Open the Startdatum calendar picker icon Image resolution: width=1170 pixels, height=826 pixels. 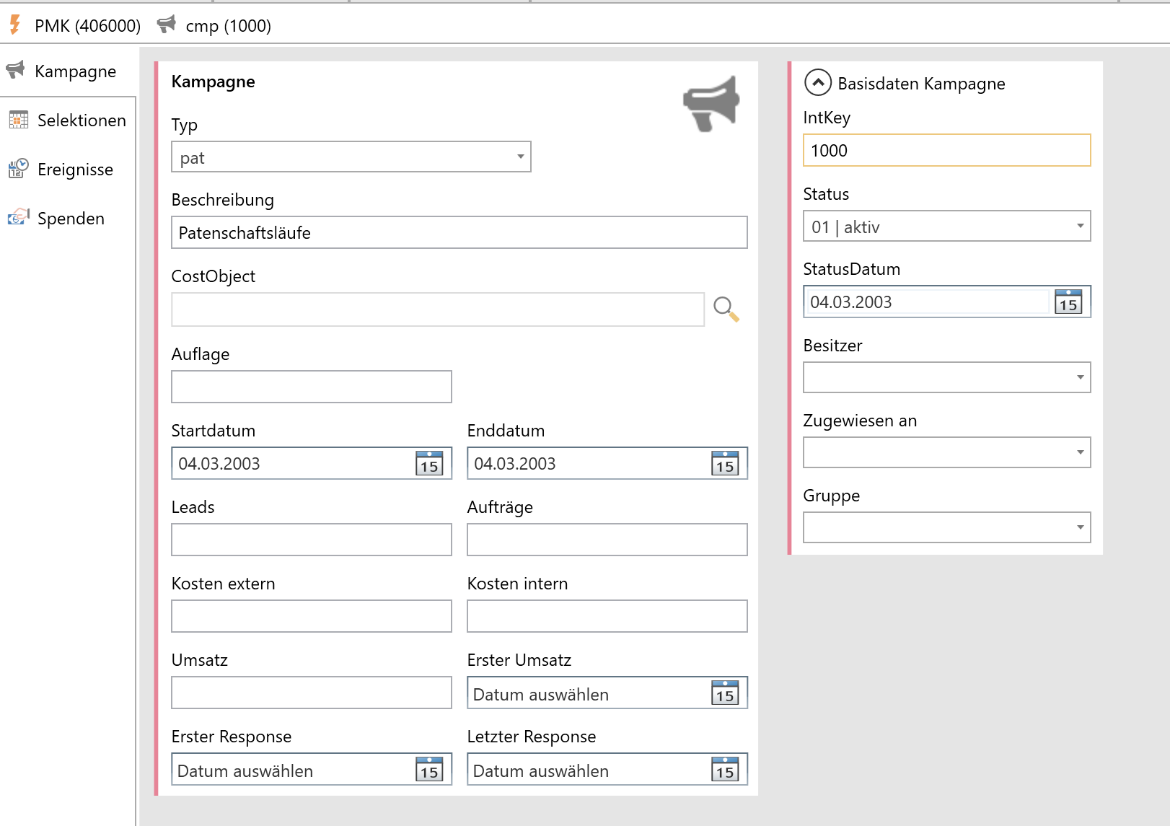(429, 464)
